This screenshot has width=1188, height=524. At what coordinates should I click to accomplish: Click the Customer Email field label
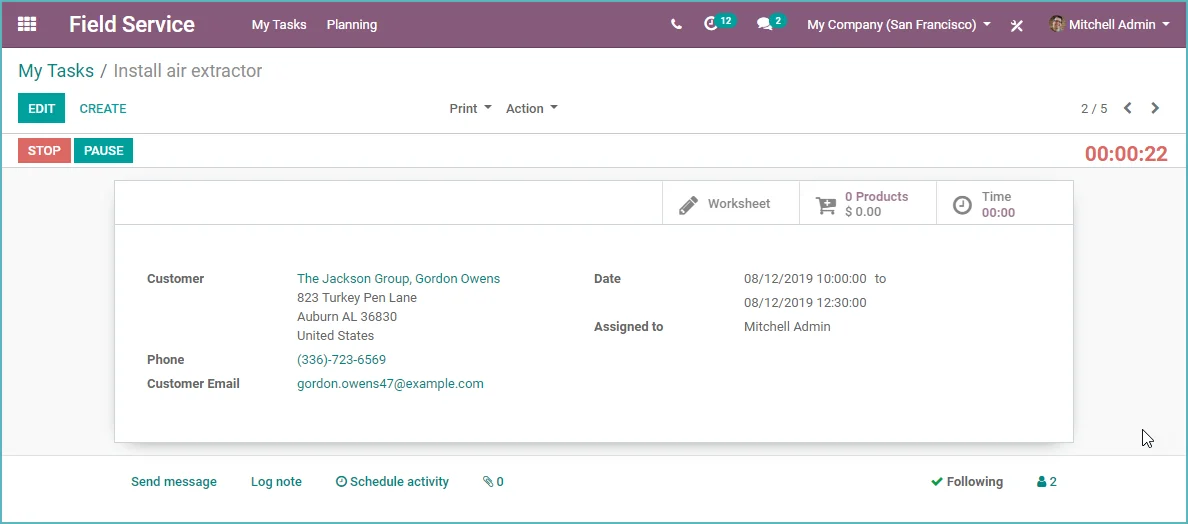coord(193,384)
